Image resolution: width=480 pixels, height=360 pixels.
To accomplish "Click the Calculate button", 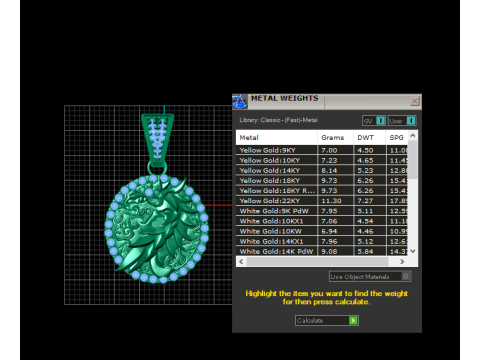I will tap(327, 320).
